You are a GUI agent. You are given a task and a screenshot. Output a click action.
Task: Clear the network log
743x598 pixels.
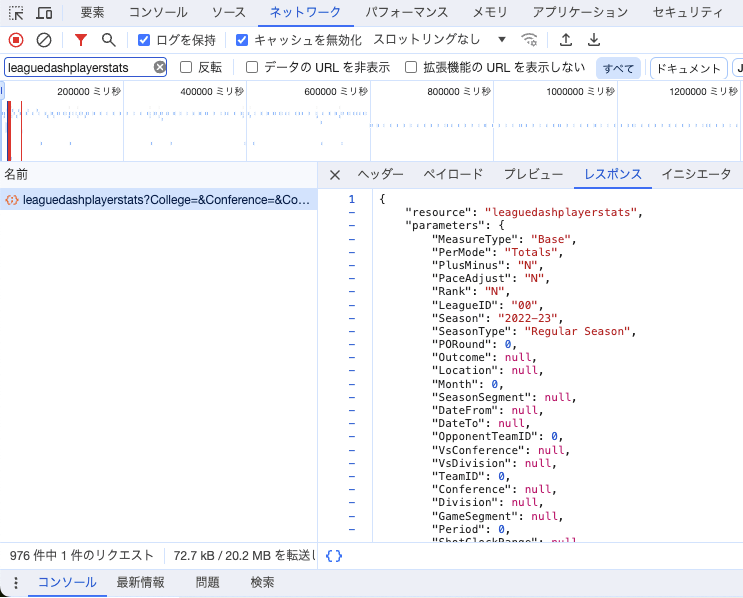click(x=44, y=40)
